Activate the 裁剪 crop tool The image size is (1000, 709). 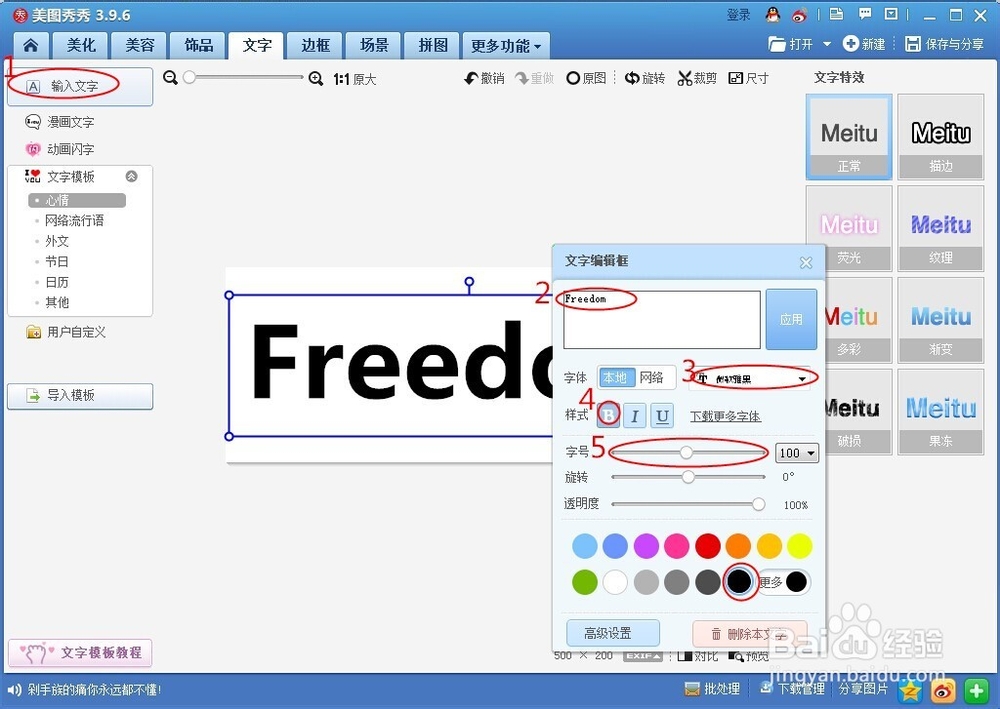[697, 77]
